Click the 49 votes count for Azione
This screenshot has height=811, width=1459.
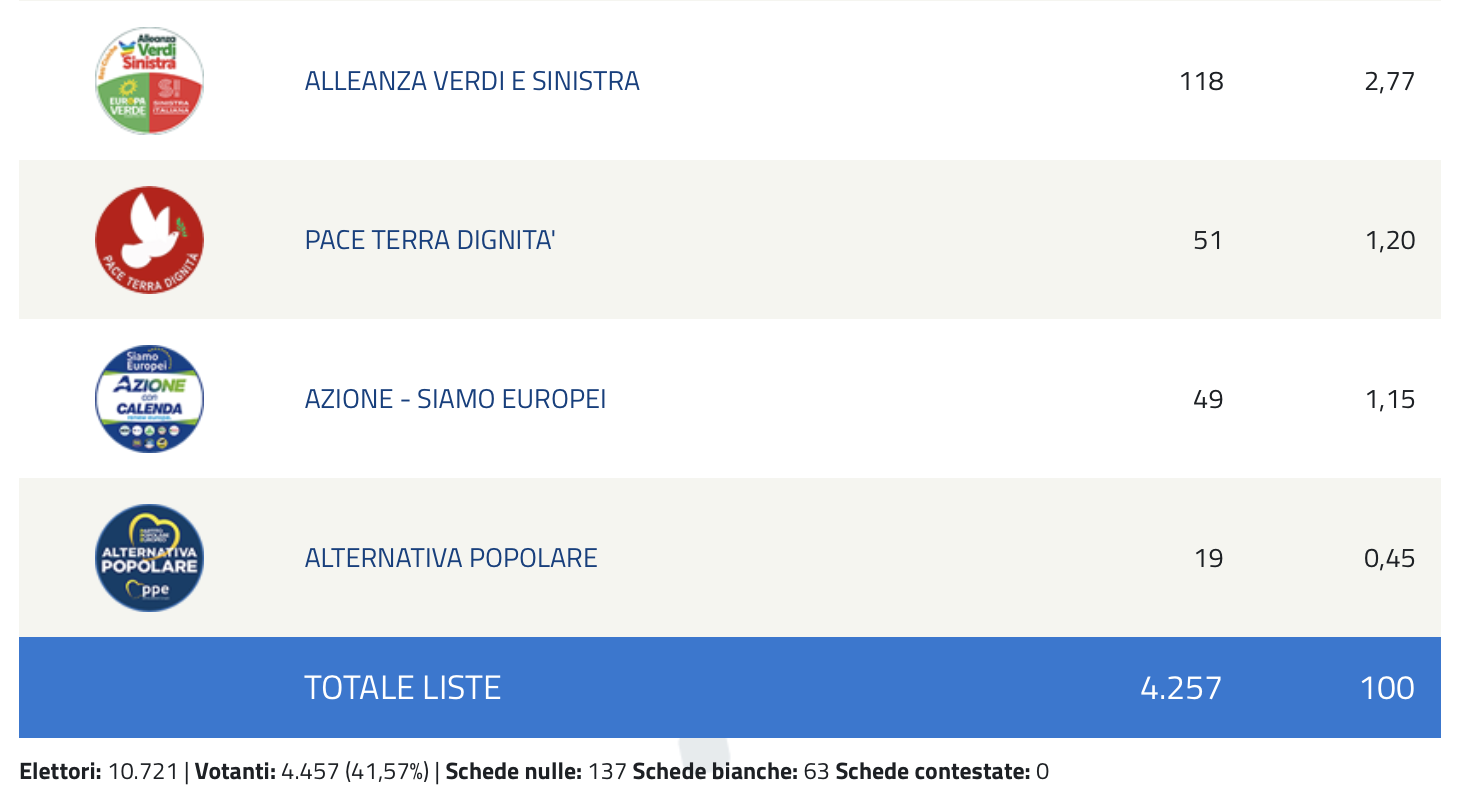[1208, 399]
